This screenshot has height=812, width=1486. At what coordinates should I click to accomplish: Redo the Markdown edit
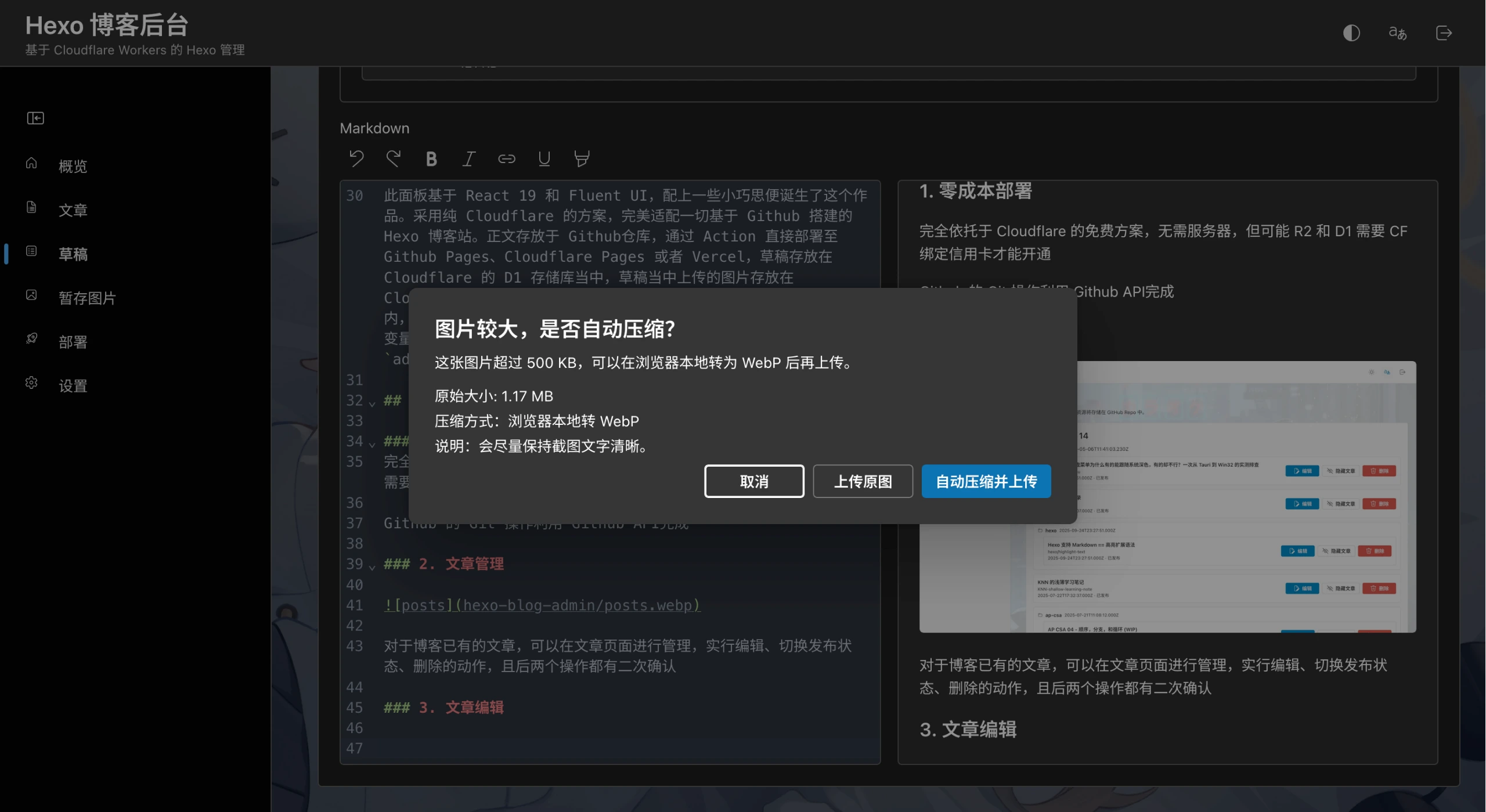point(394,158)
